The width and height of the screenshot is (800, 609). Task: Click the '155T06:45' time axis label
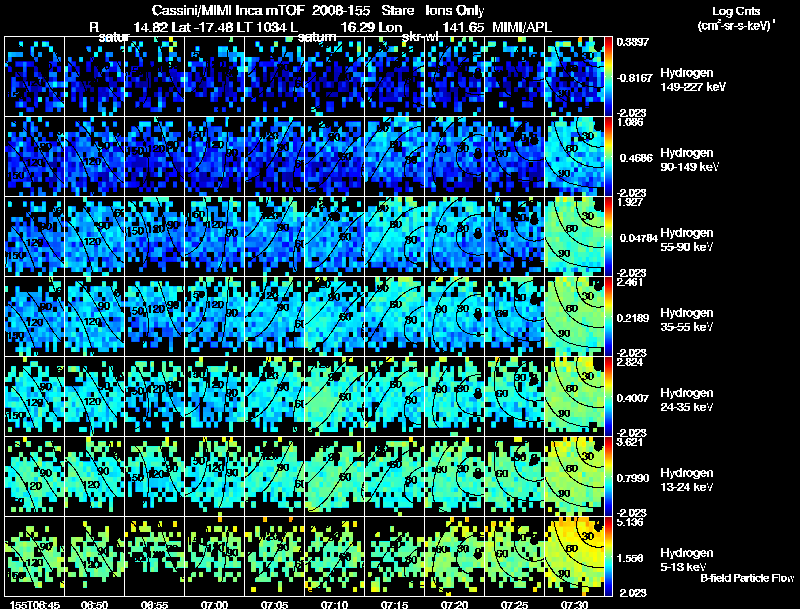point(35,605)
